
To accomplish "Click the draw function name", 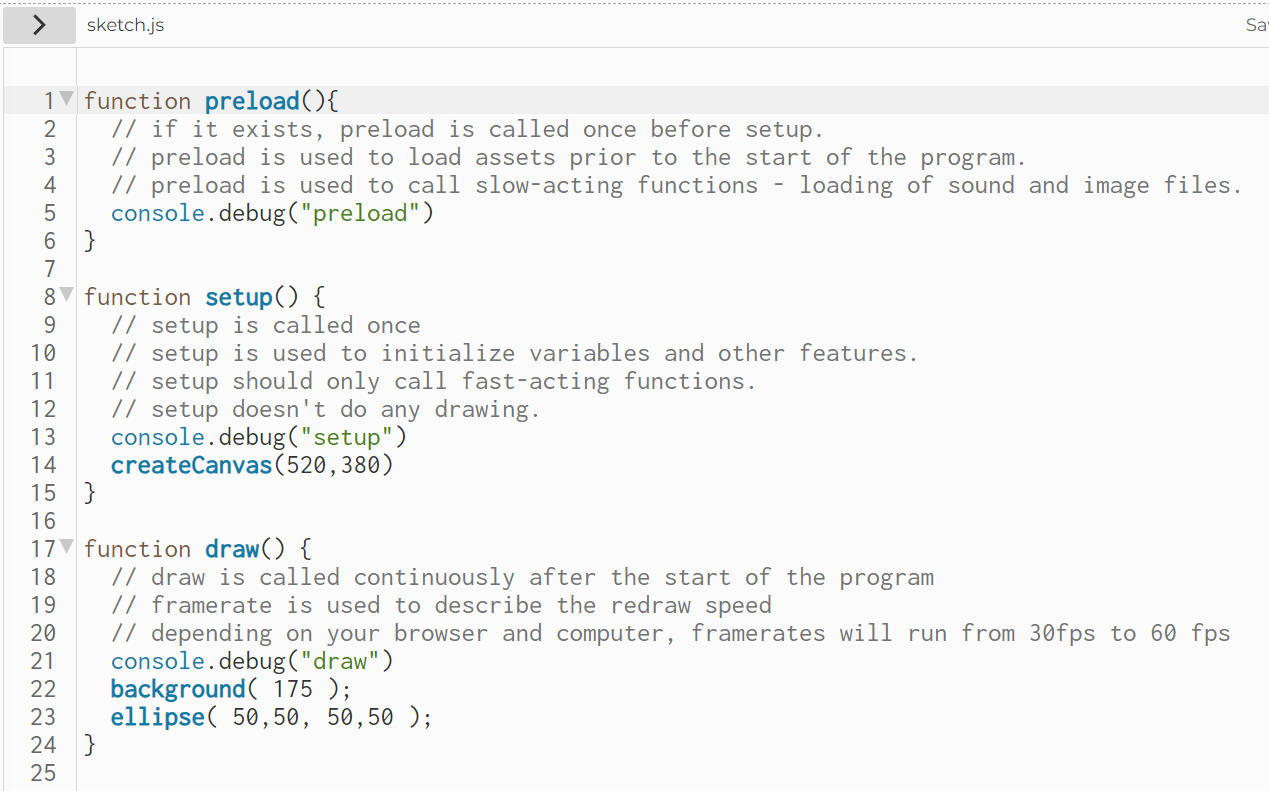I will point(232,549).
